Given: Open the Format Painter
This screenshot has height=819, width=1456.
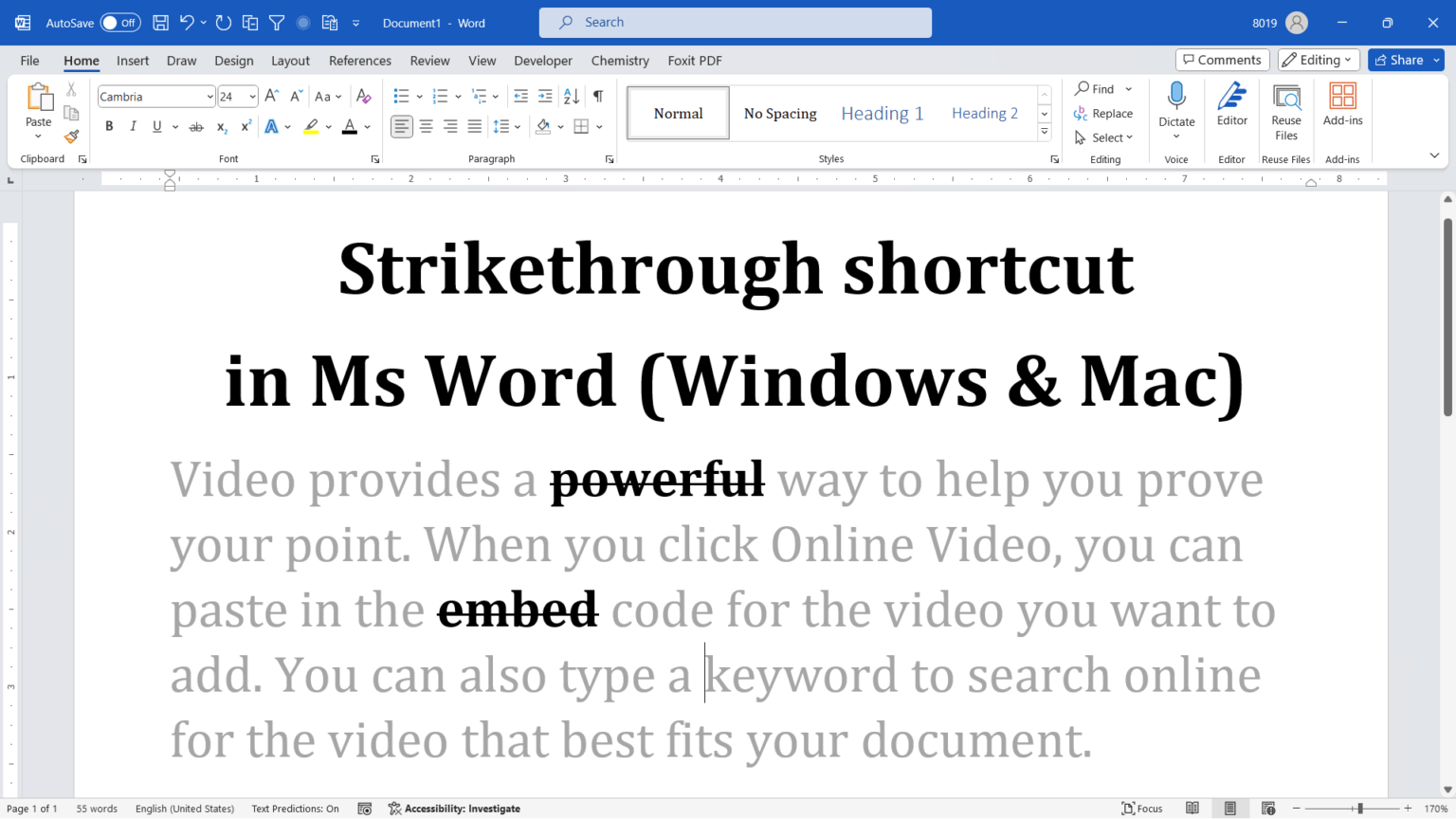Looking at the screenshot, I should pyautogui.click(x=71, y=136).
